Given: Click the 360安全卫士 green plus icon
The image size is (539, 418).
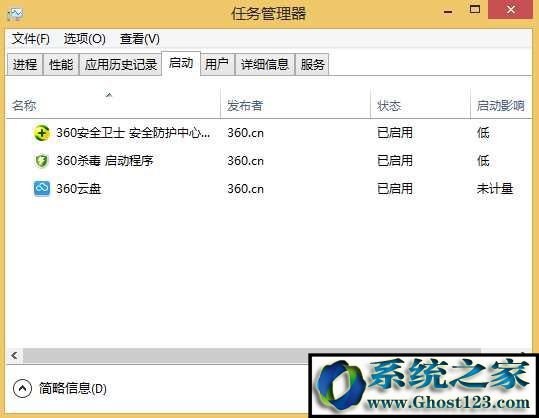Looking at the screenshot, I should (x=42, y=133).
